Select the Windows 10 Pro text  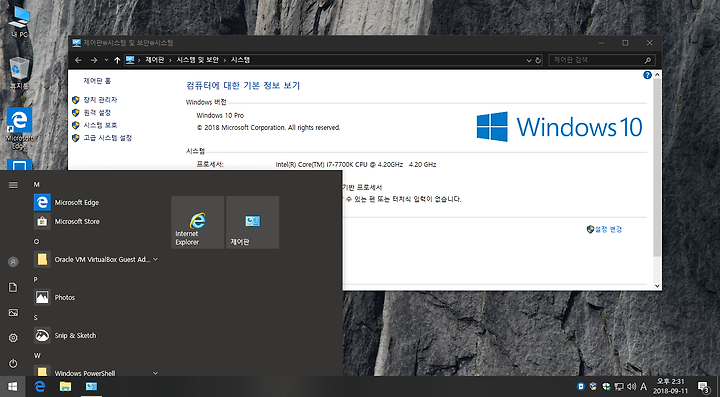[x=220, y=116]
